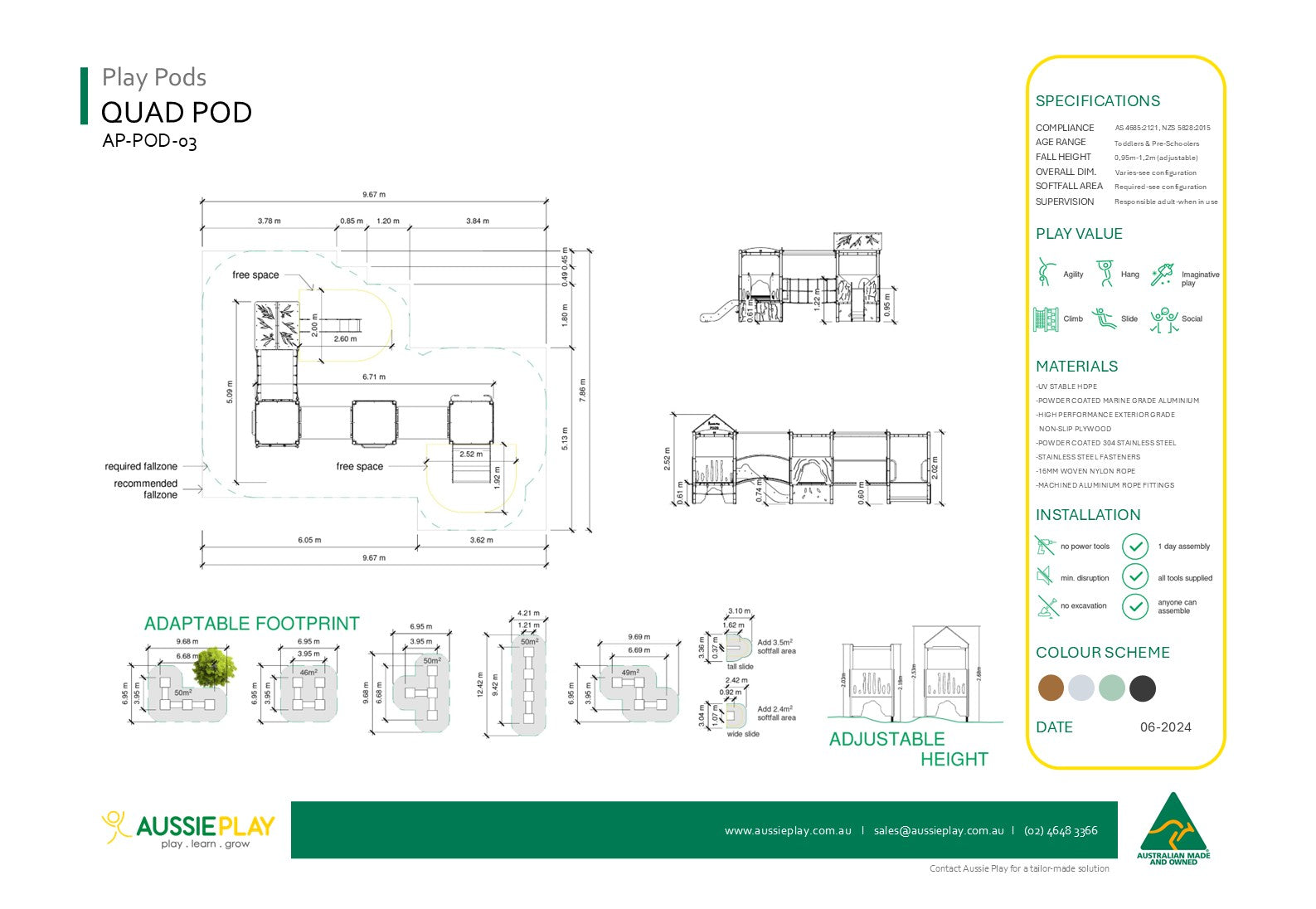Click the AGE RANGE specification row
Image resolution: width=1316 pixels, height=909 pixels.
1118,143
